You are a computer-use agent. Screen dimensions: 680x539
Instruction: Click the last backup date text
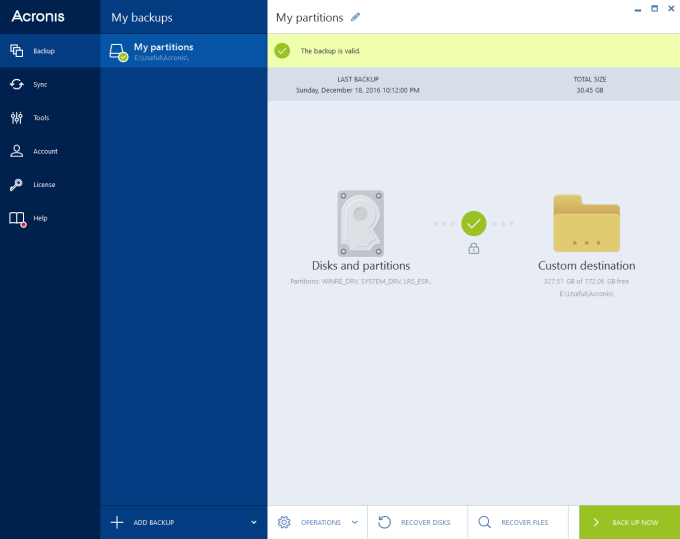(x=357, y=90)
